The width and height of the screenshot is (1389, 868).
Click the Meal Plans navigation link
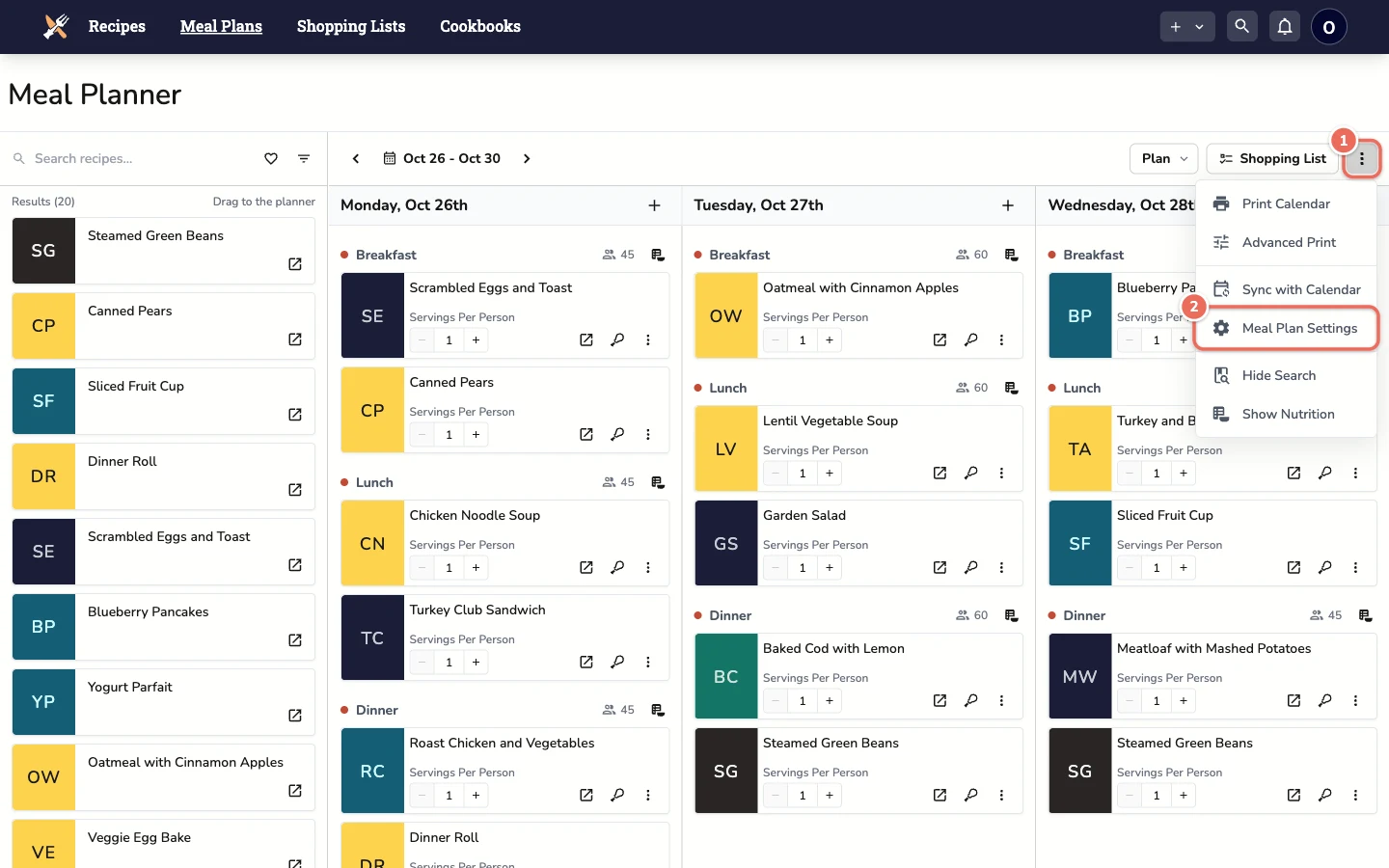pyautogui.click(x=221, y=26)
